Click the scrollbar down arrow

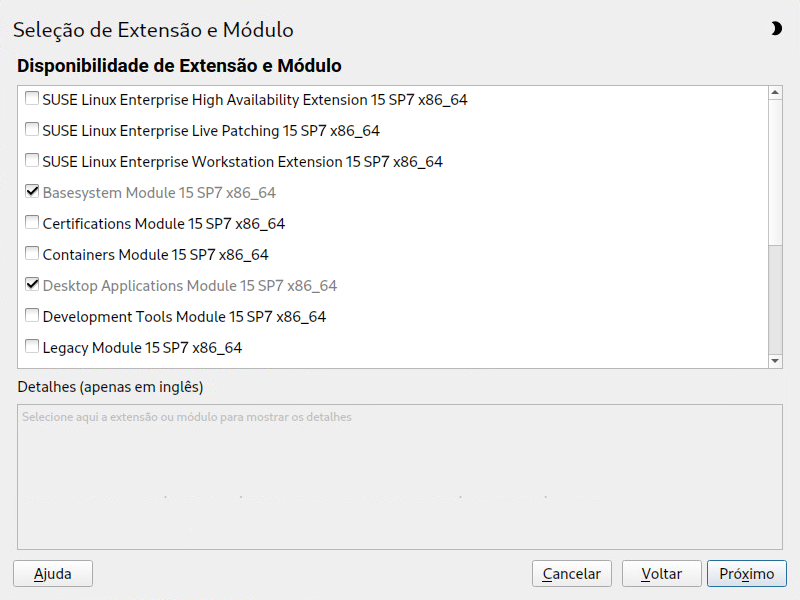[774, 360]
